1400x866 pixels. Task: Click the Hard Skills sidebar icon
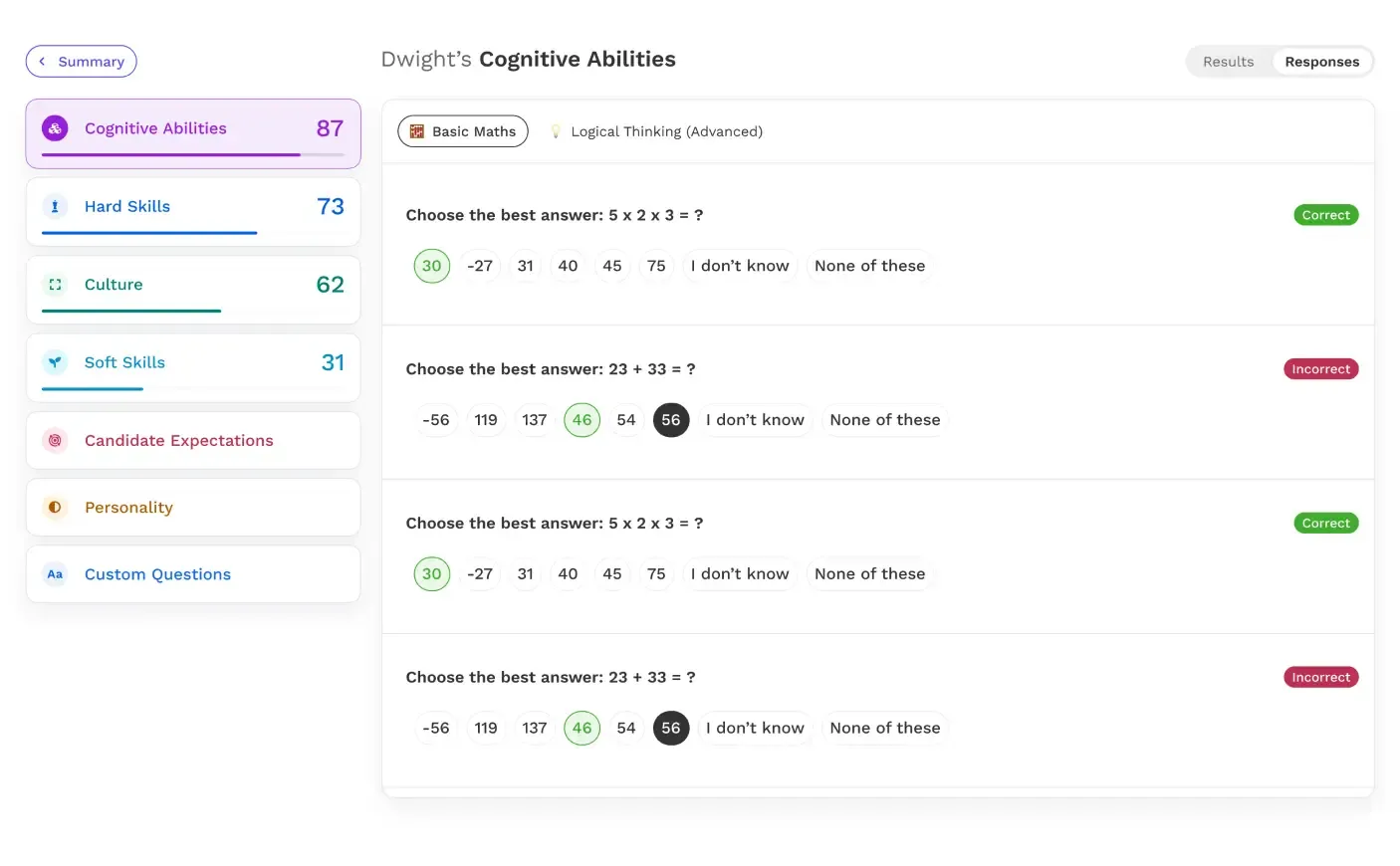click(55, 206)
